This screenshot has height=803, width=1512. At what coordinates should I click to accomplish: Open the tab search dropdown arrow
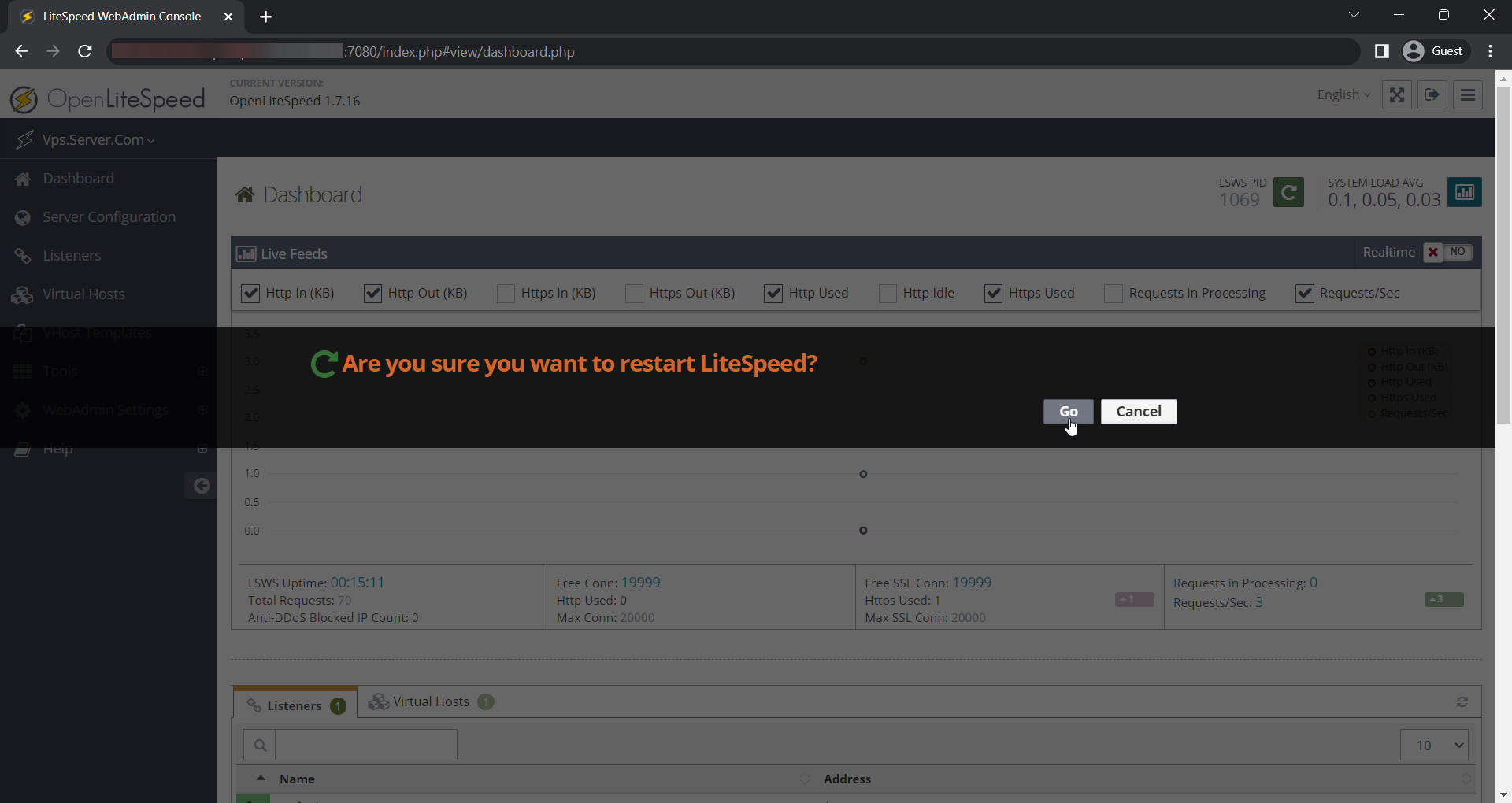pyautogui.click(x=1354, y=15)
